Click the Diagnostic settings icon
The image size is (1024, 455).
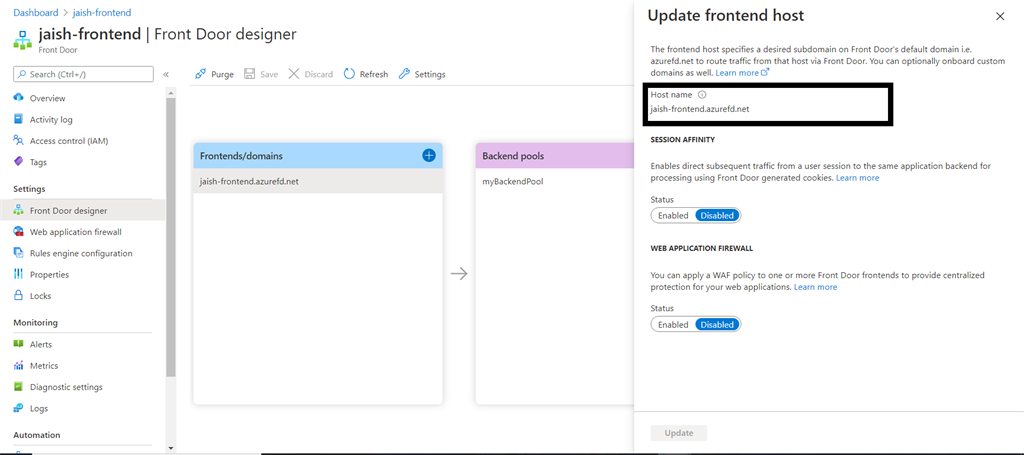click(x=18, y=387)
